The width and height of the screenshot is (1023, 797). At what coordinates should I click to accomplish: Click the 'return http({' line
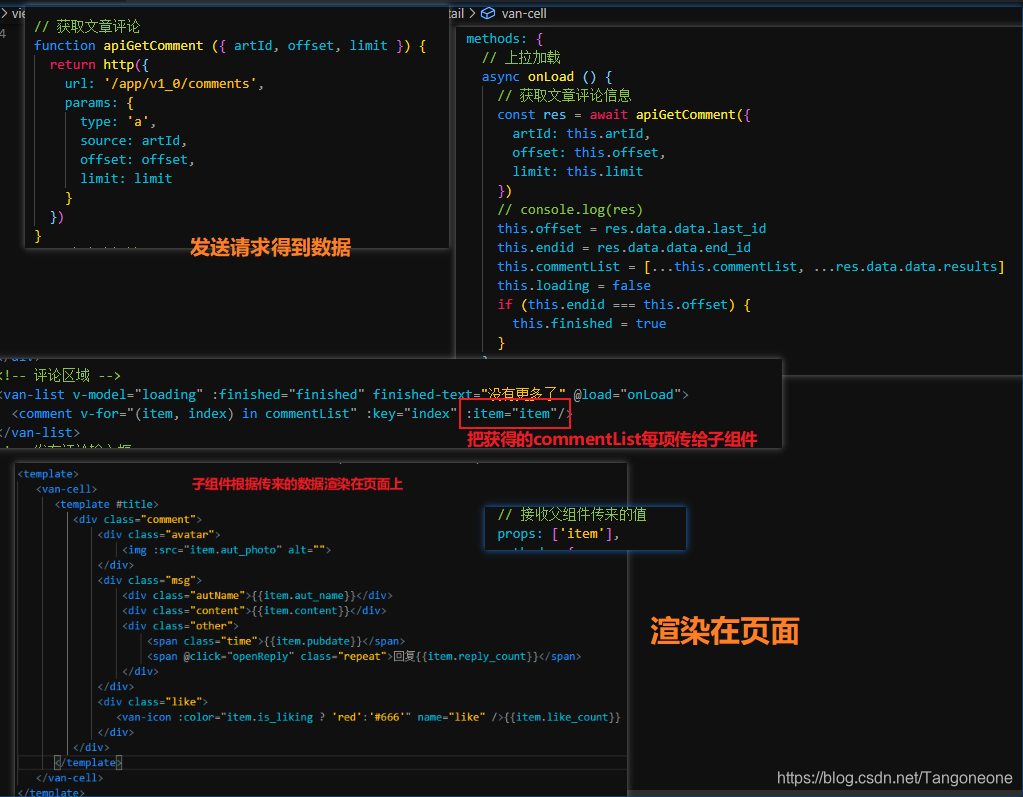point(99,65)
